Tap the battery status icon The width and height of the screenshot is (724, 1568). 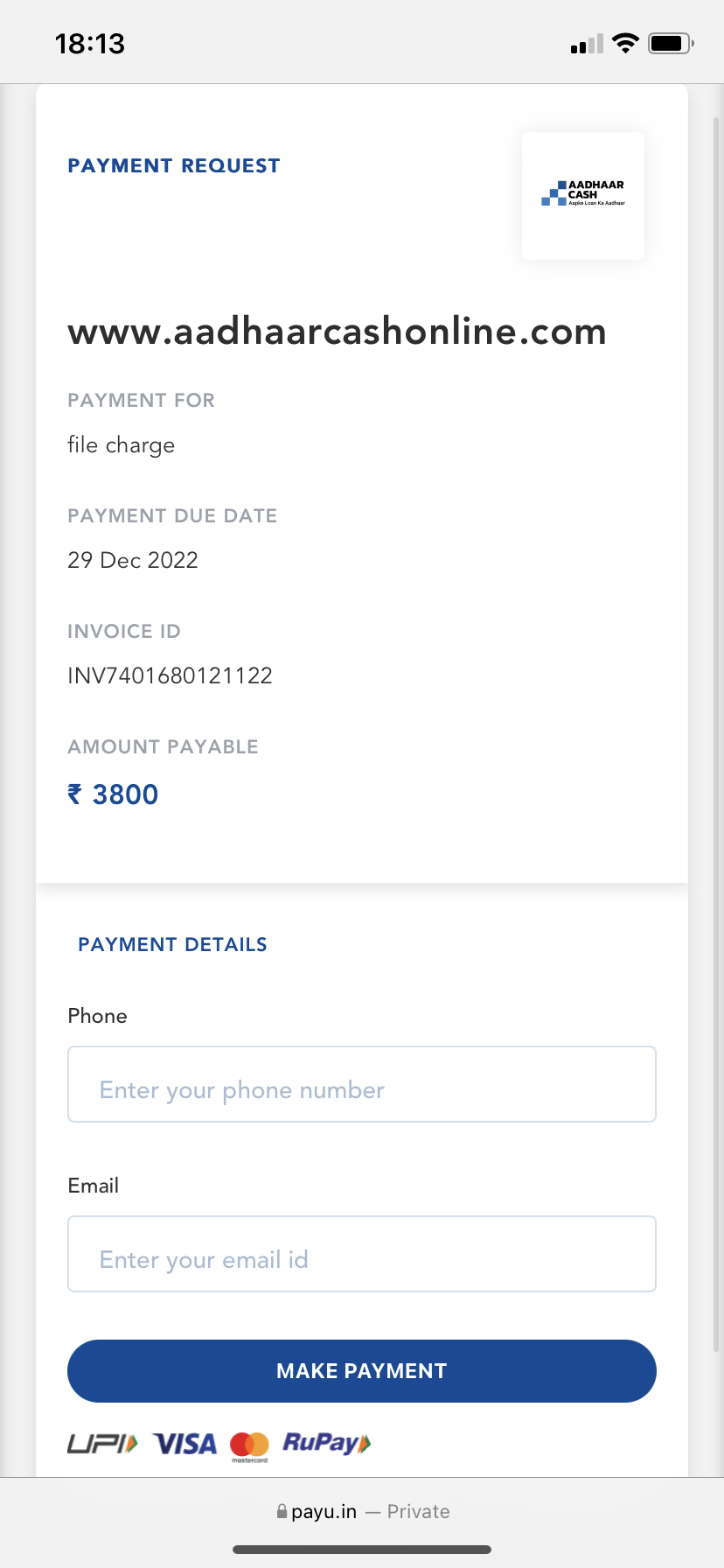(671, 43)
